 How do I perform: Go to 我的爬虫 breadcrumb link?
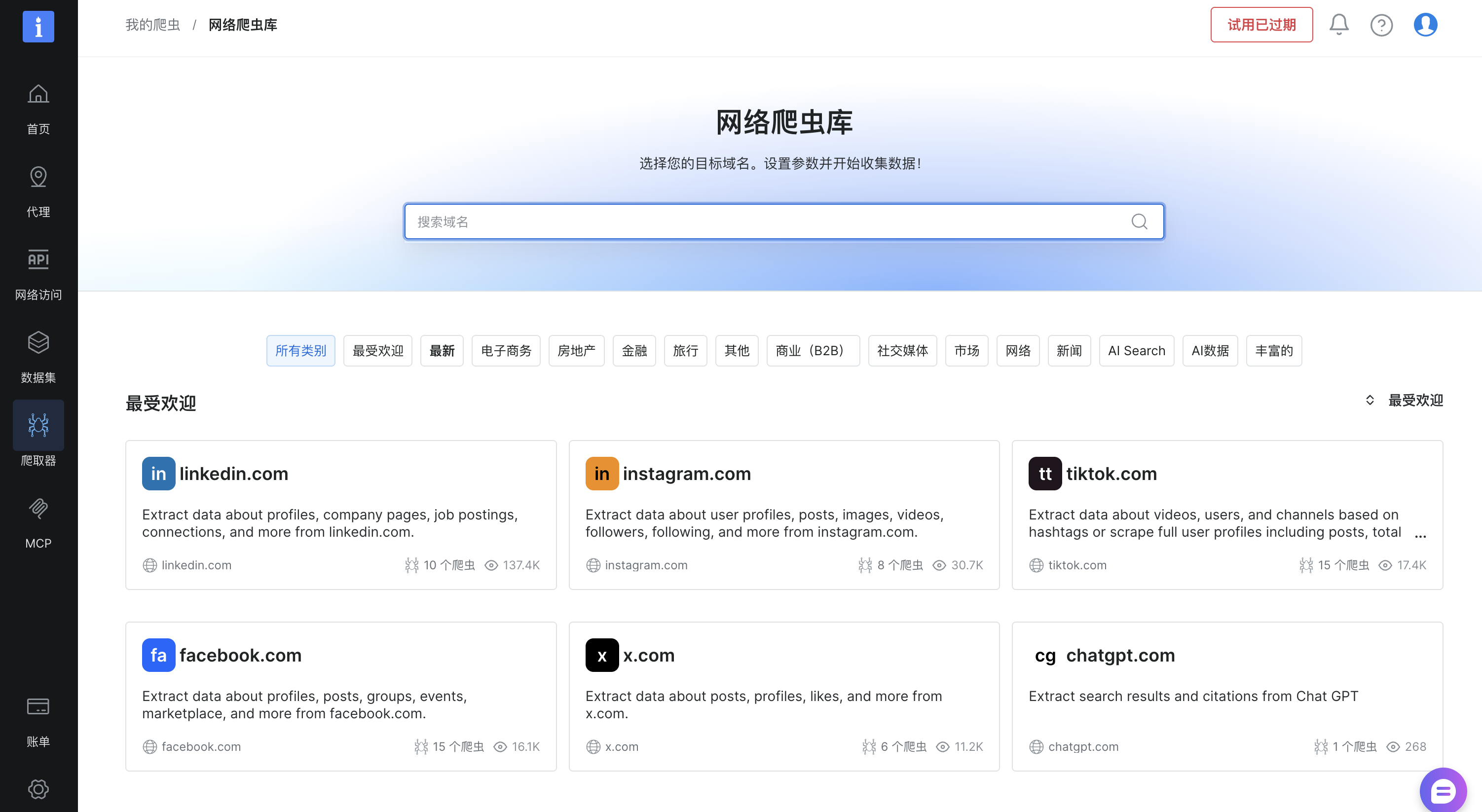[152, 25]
